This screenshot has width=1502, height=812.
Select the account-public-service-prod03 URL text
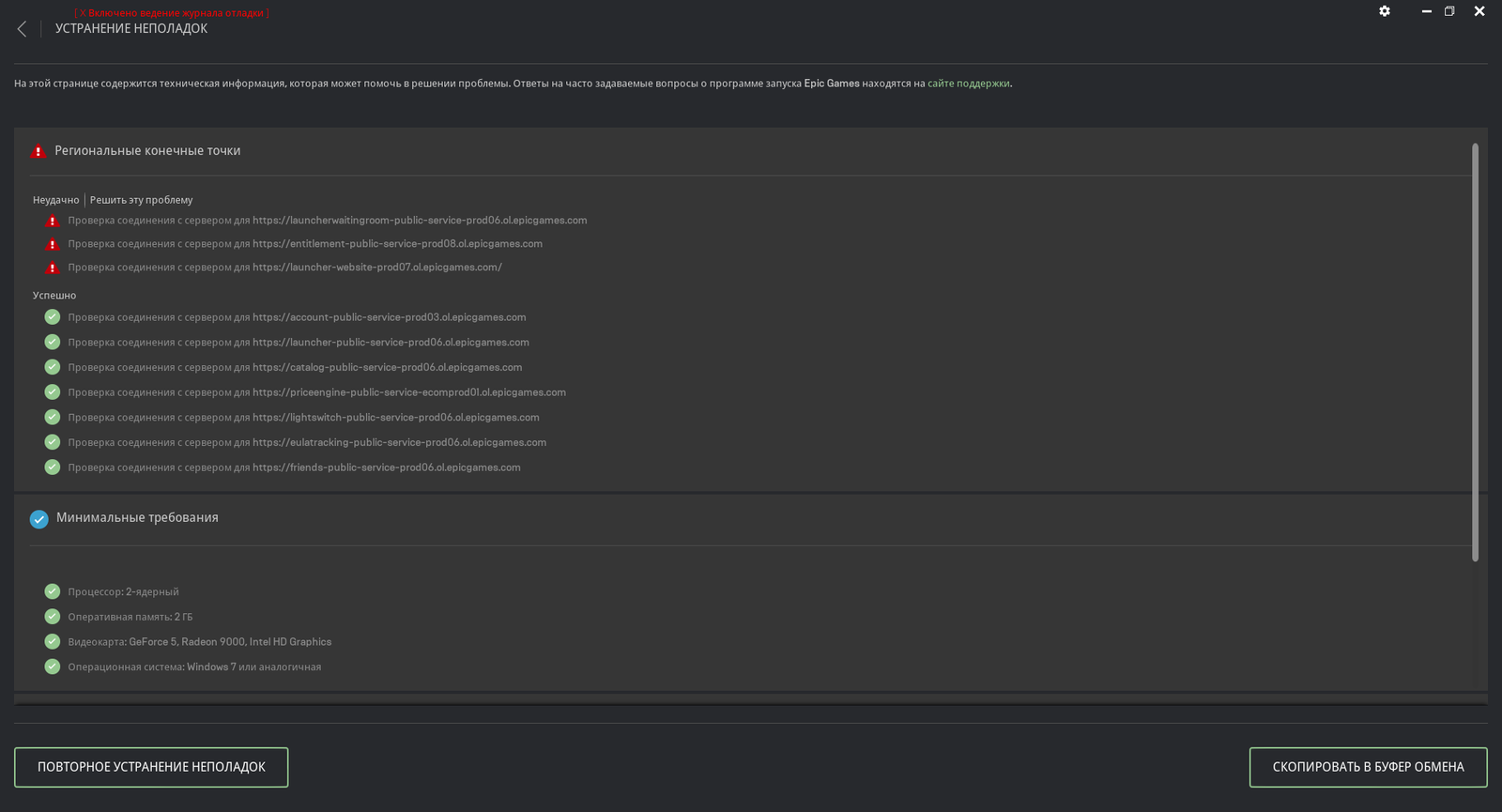[390, 317]
